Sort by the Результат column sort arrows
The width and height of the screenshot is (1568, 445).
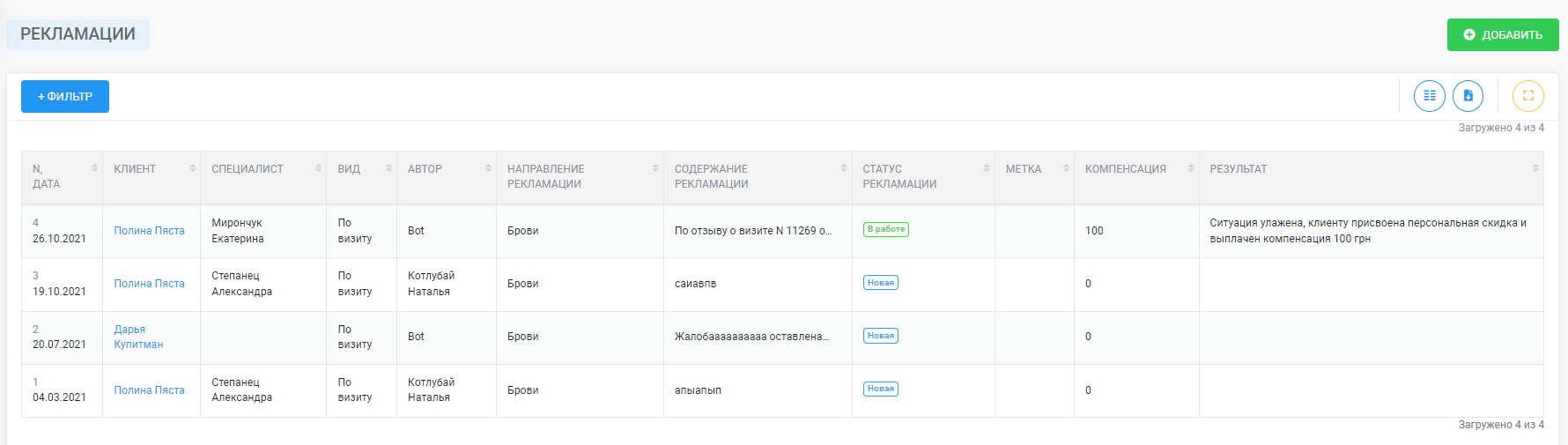[x=1535, y=168]
